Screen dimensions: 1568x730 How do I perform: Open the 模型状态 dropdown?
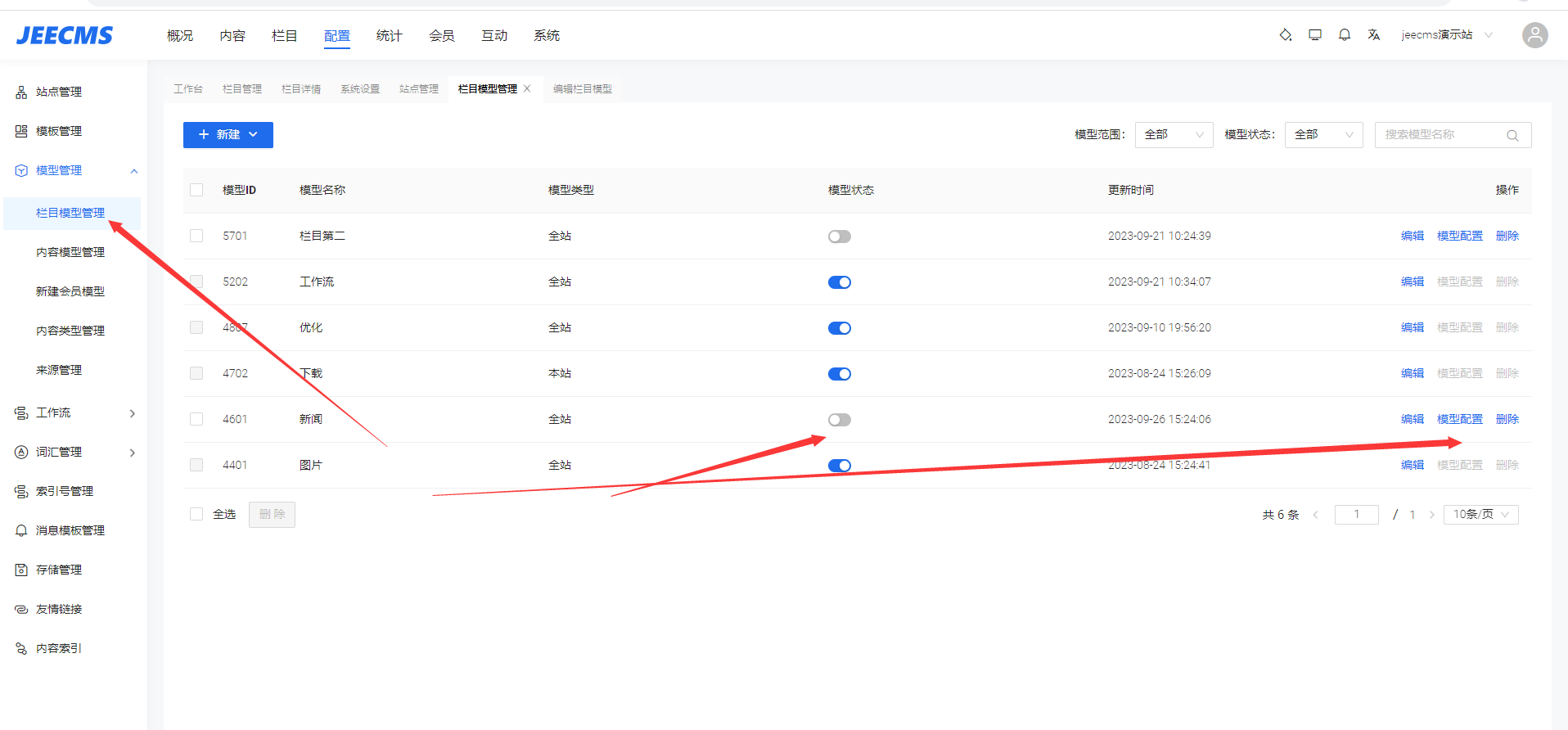(x=1322, y=135)
